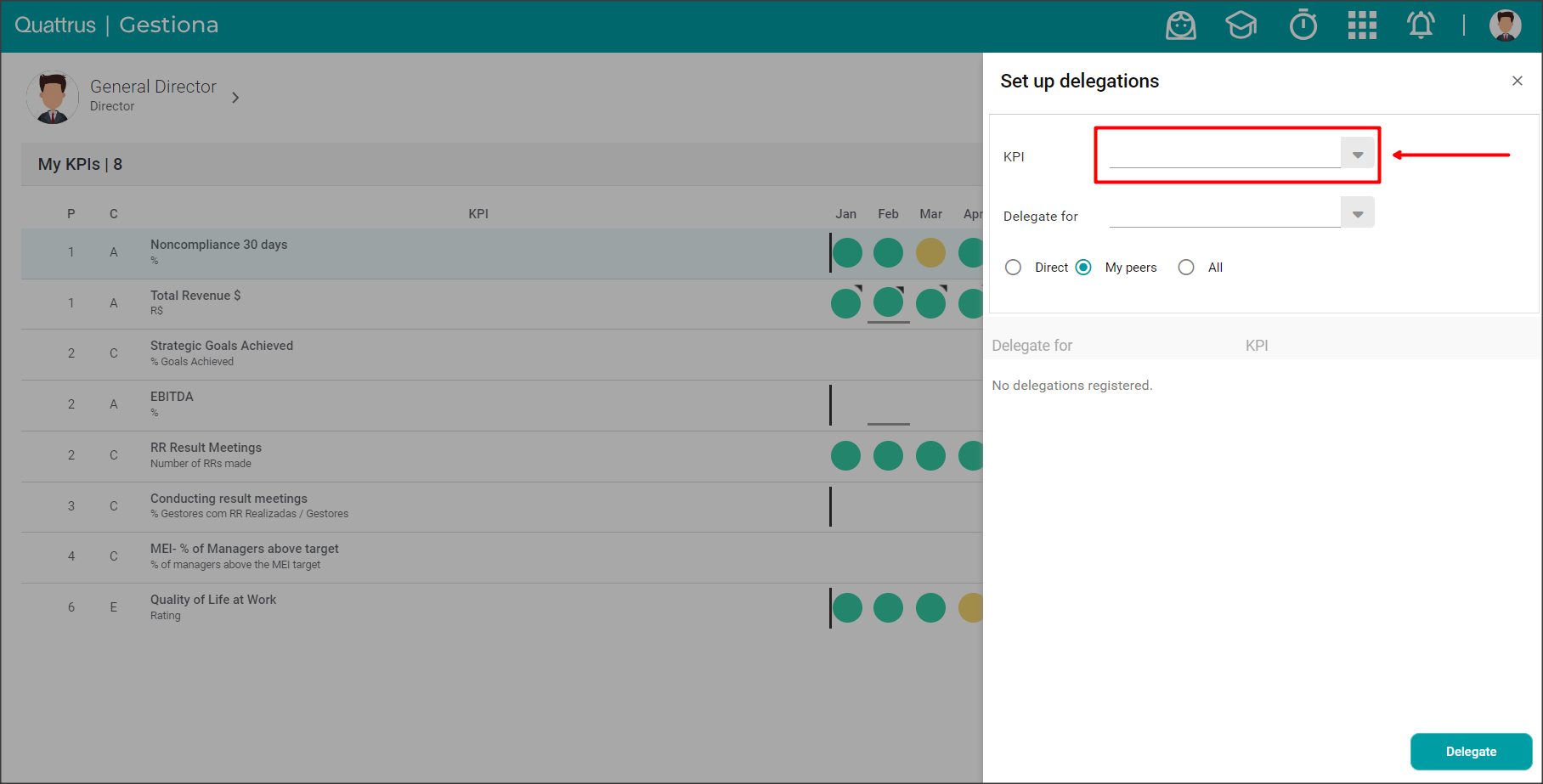Click the General Director avatar picture

pos(53,97)
